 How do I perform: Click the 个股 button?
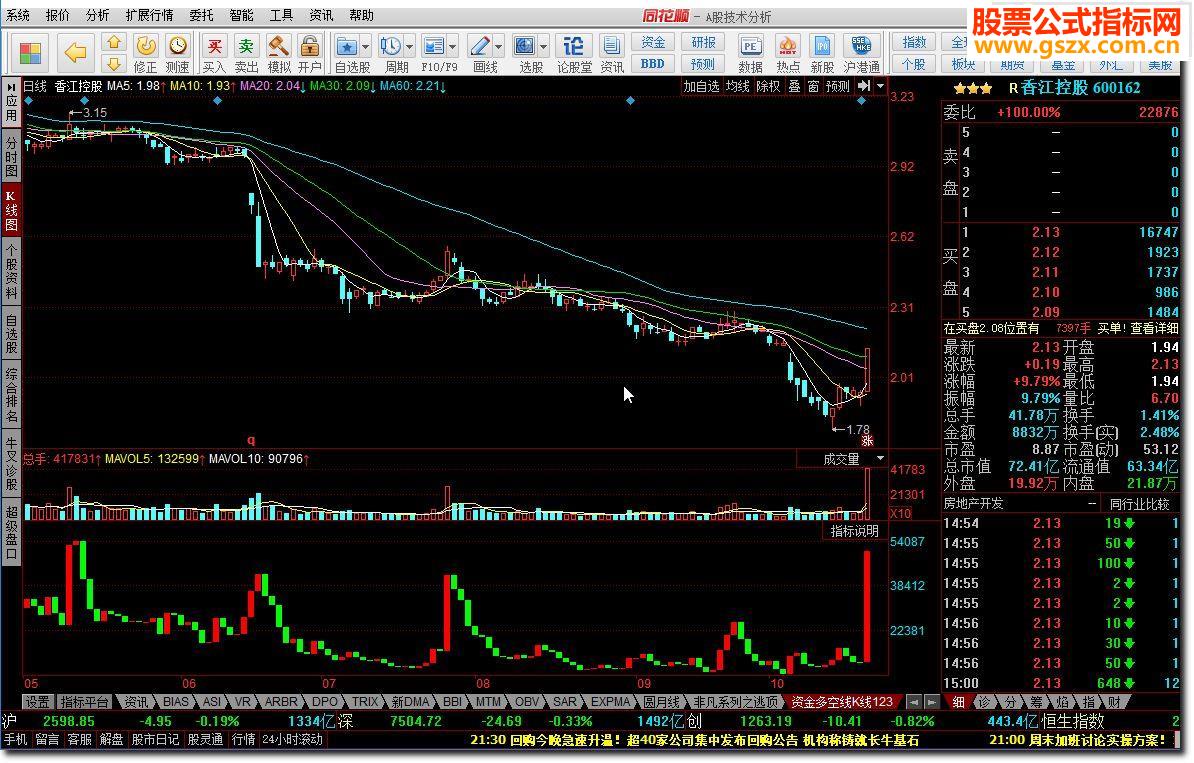click(x=914, y=63)
